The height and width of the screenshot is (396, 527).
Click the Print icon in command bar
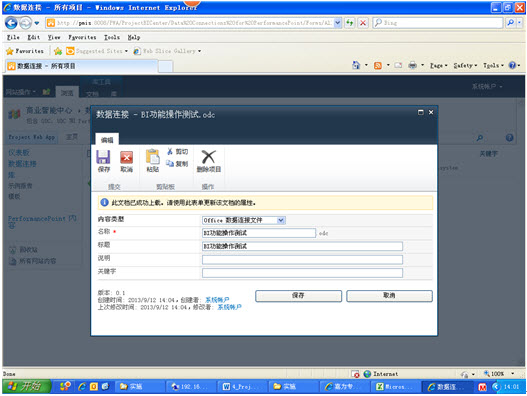[x=412, y=66]
